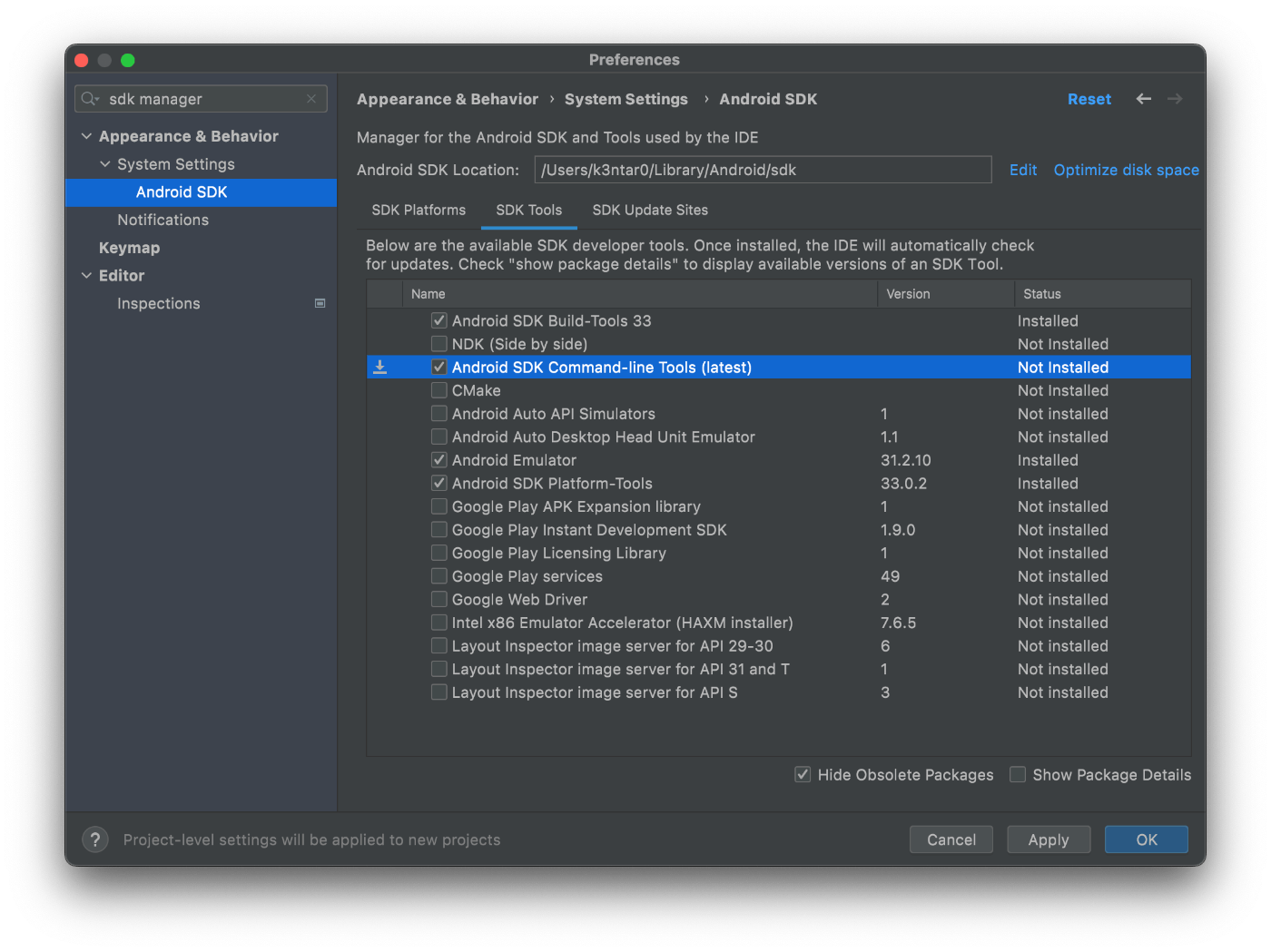Screen dimensions: 1271x952
Task: Click the Apply button
Action: [x=1049, y=839]
